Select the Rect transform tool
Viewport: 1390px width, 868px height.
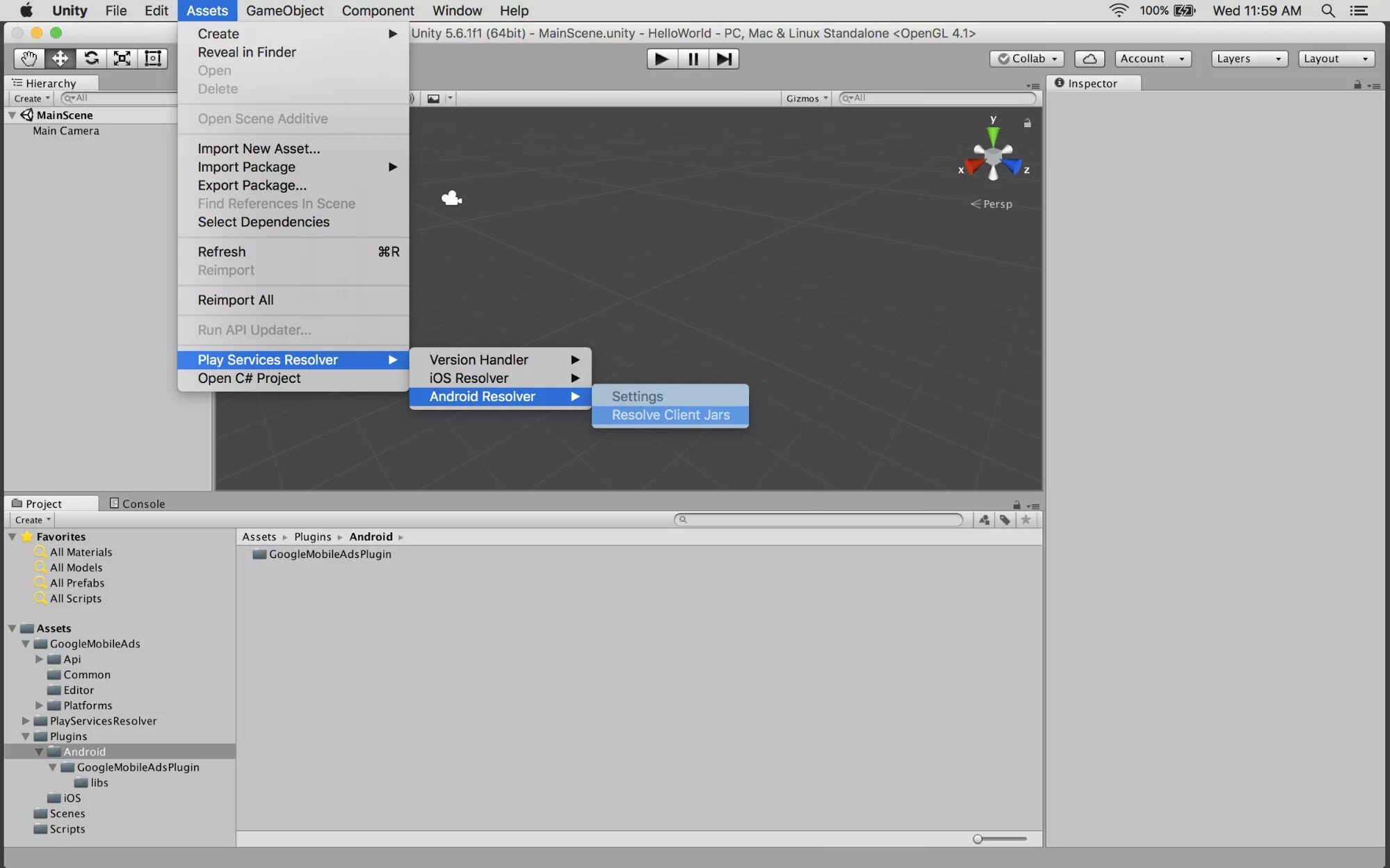pyautogui.click(x=153, y=58)
